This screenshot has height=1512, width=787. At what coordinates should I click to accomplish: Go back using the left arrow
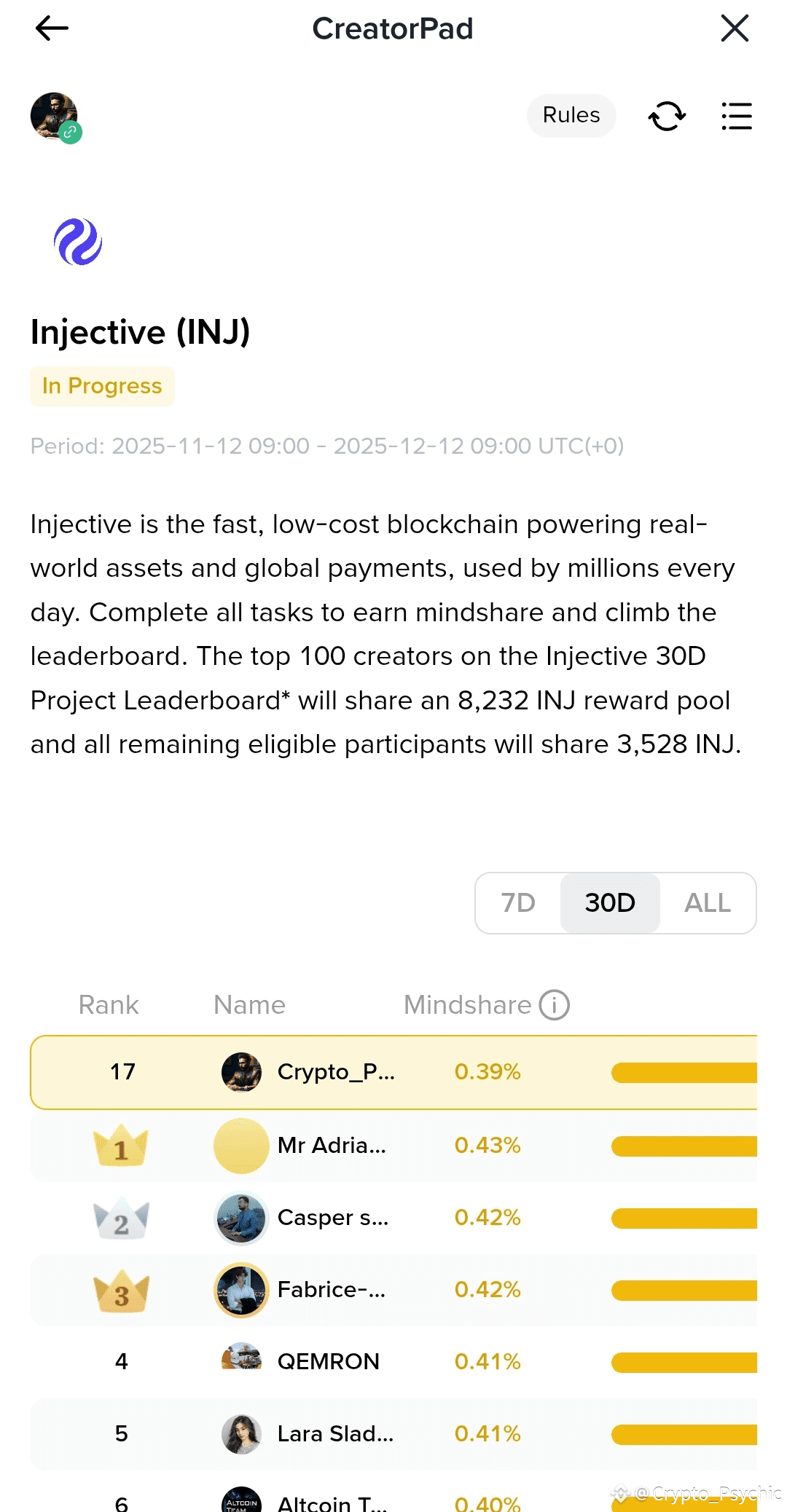[x=52, y=29]
